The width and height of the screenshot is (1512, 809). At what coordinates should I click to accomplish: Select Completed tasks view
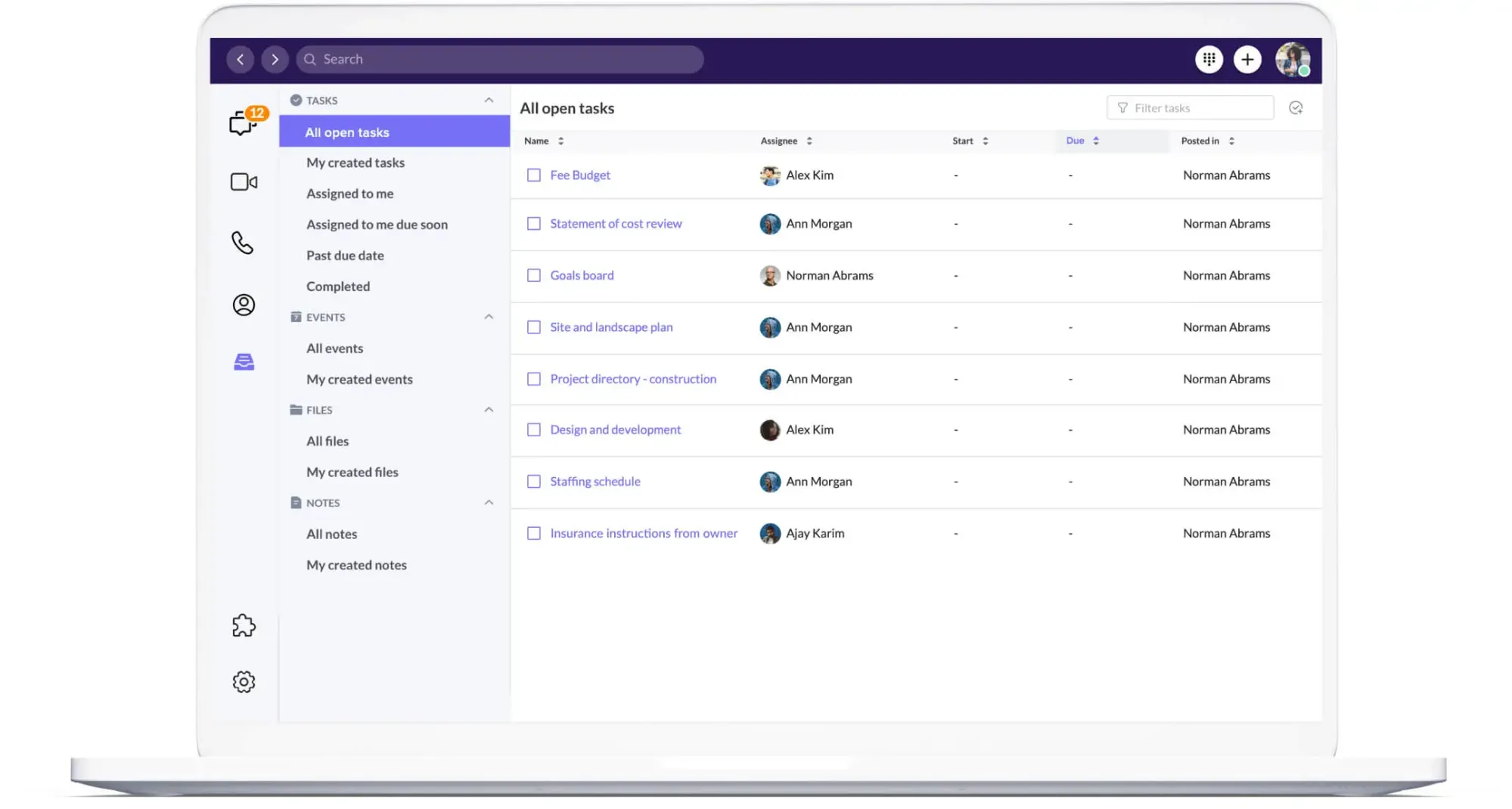click(338, 287)
